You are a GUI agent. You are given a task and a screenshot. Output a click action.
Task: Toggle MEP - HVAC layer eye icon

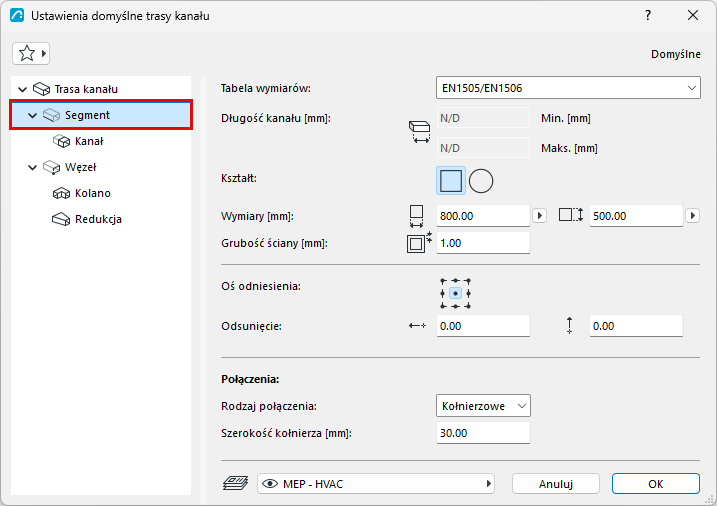click(x=270, y=484)
